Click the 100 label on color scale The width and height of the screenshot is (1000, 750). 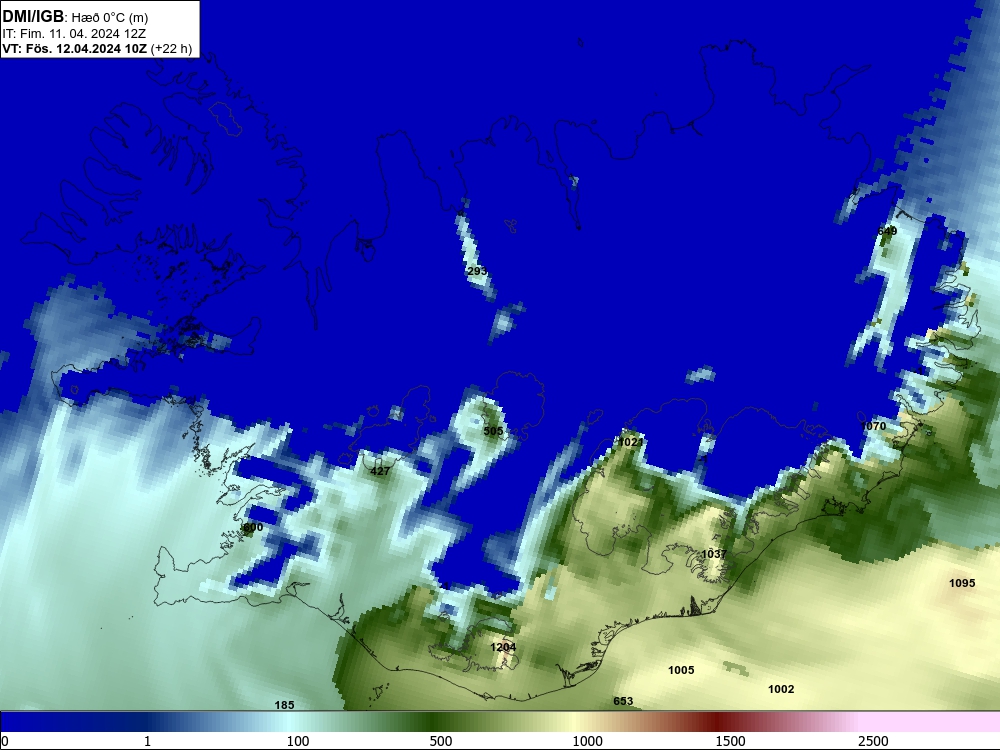click(298, 741)
